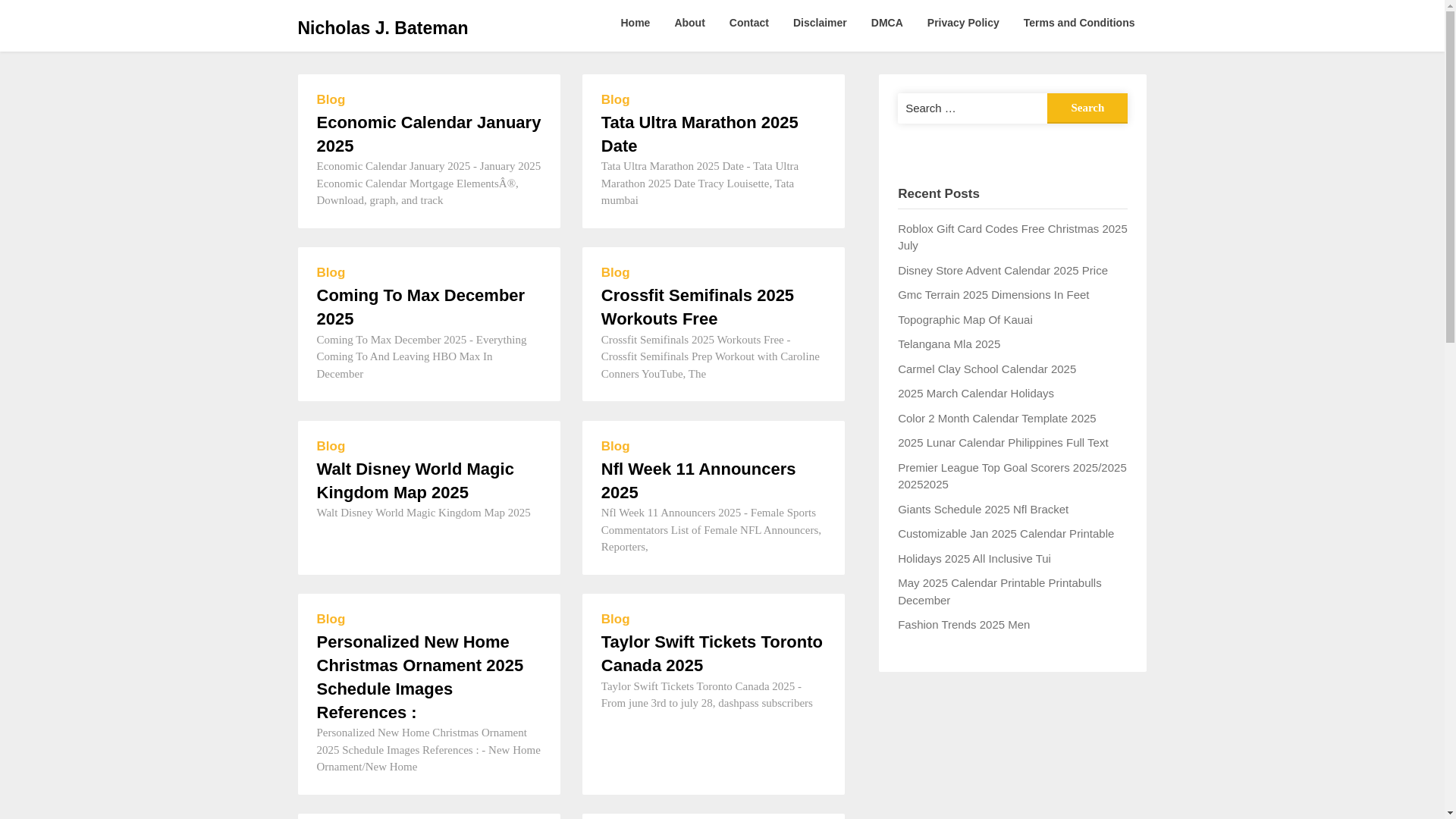Go to the About page
1456x819 pixels.
689,23
